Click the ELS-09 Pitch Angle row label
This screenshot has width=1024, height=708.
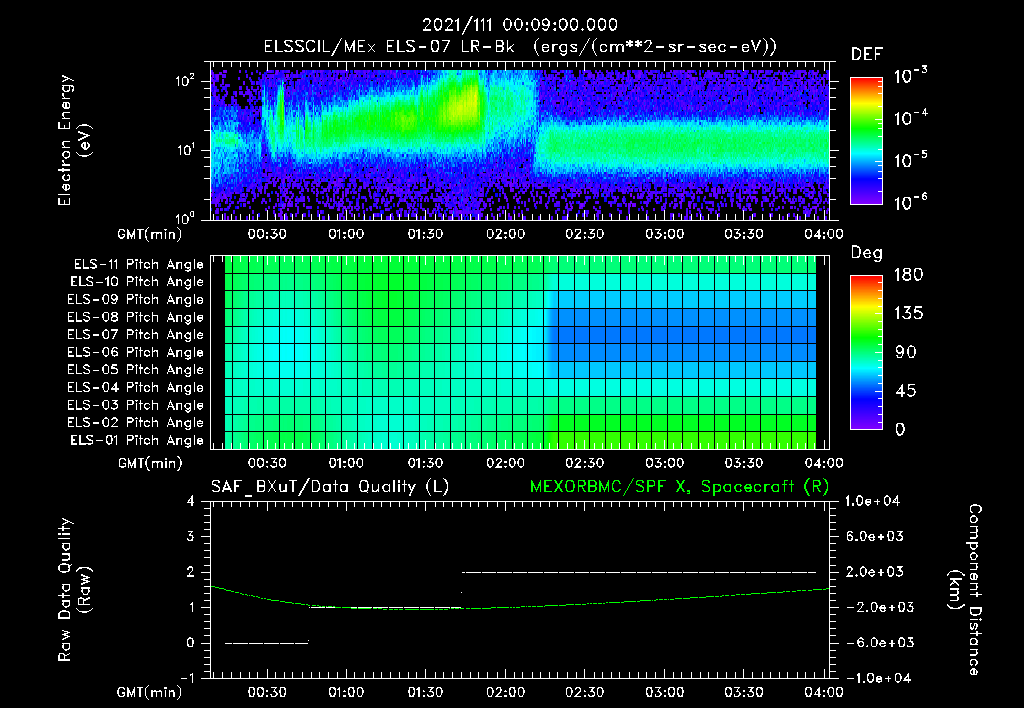click(x=136, y=300)
